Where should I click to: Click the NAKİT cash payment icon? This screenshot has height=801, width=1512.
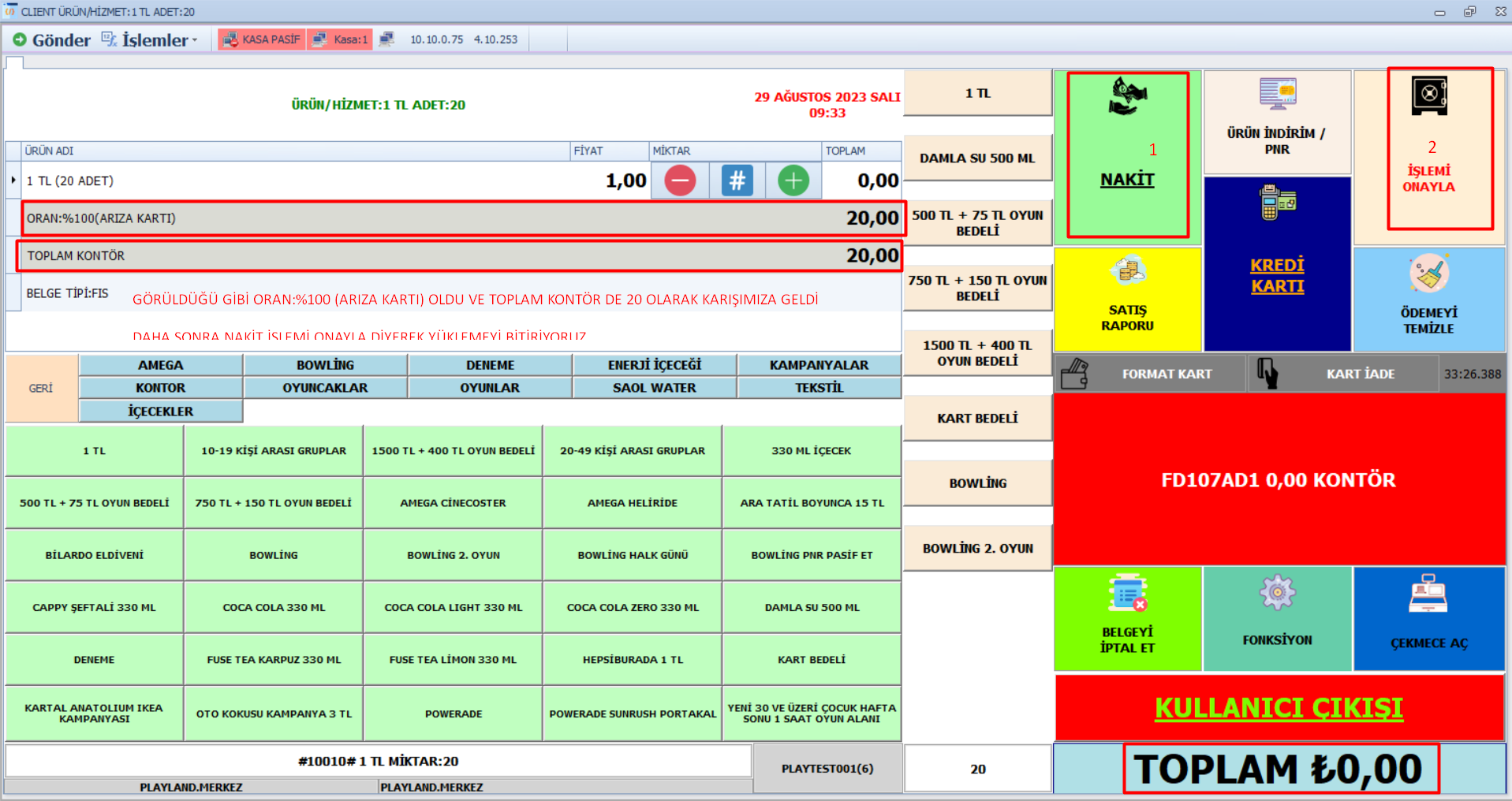[1127, 97]
